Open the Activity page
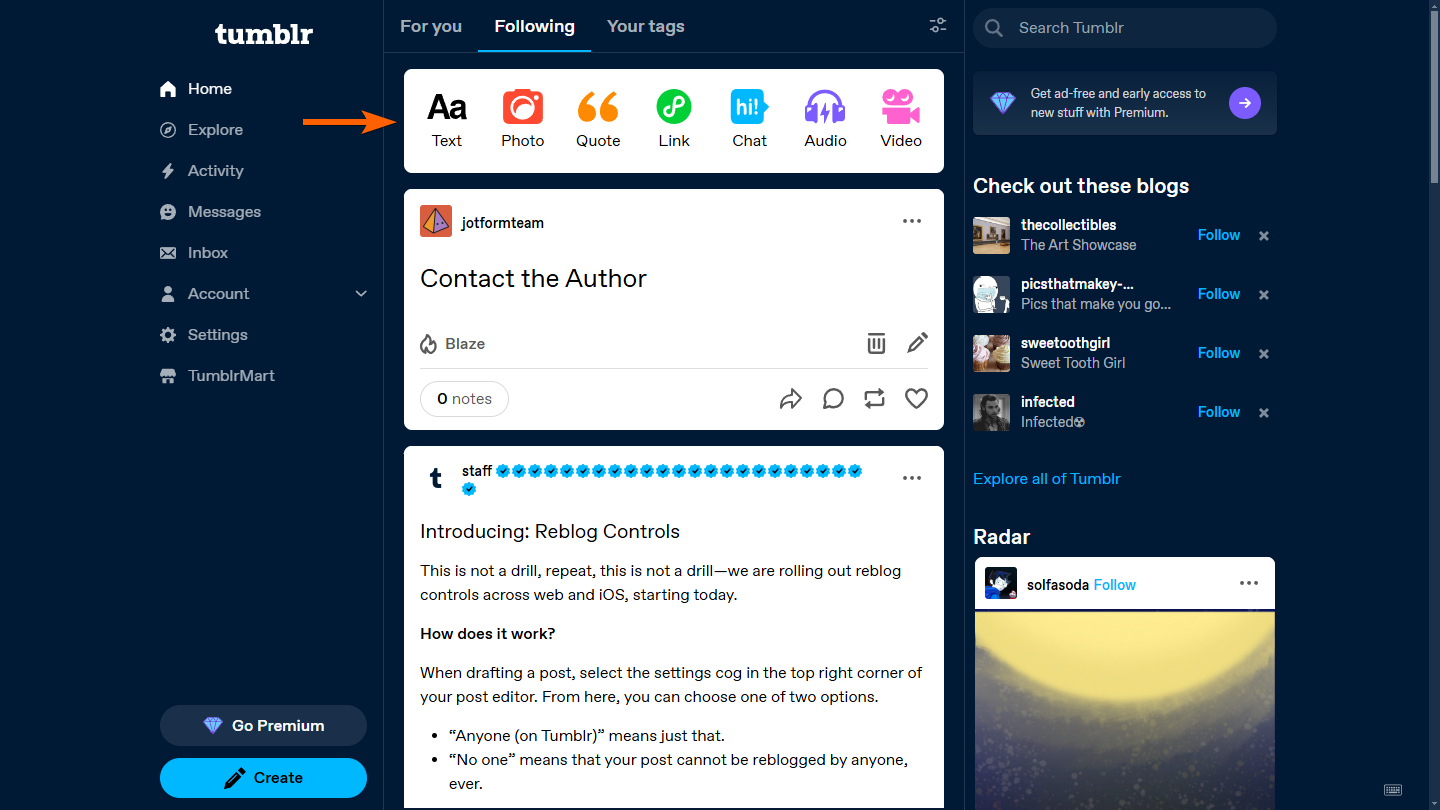Screen dimensions: 1440x810 pyautogui.click(x=202, y=171)
